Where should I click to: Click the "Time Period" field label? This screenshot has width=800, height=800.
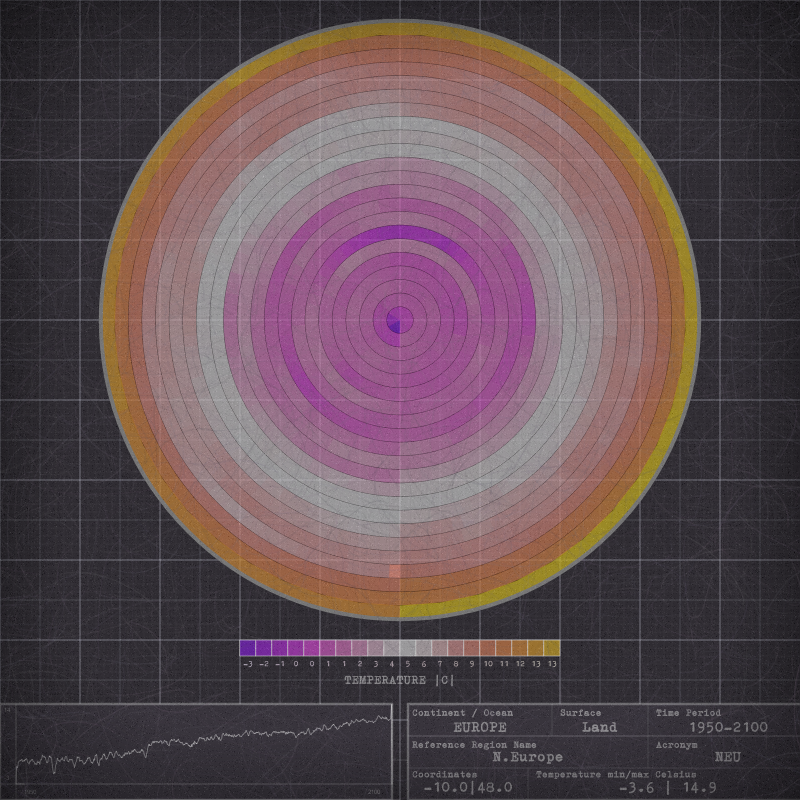(x=688, y=713)
